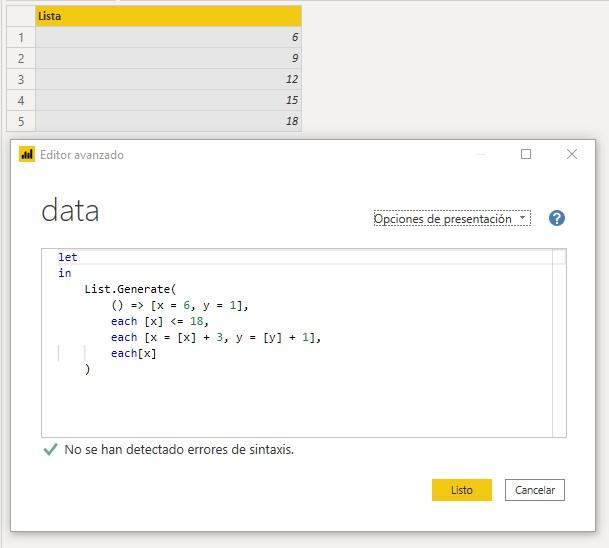
Task: Select row number 1 in the table
Action: tap(20, 38)
